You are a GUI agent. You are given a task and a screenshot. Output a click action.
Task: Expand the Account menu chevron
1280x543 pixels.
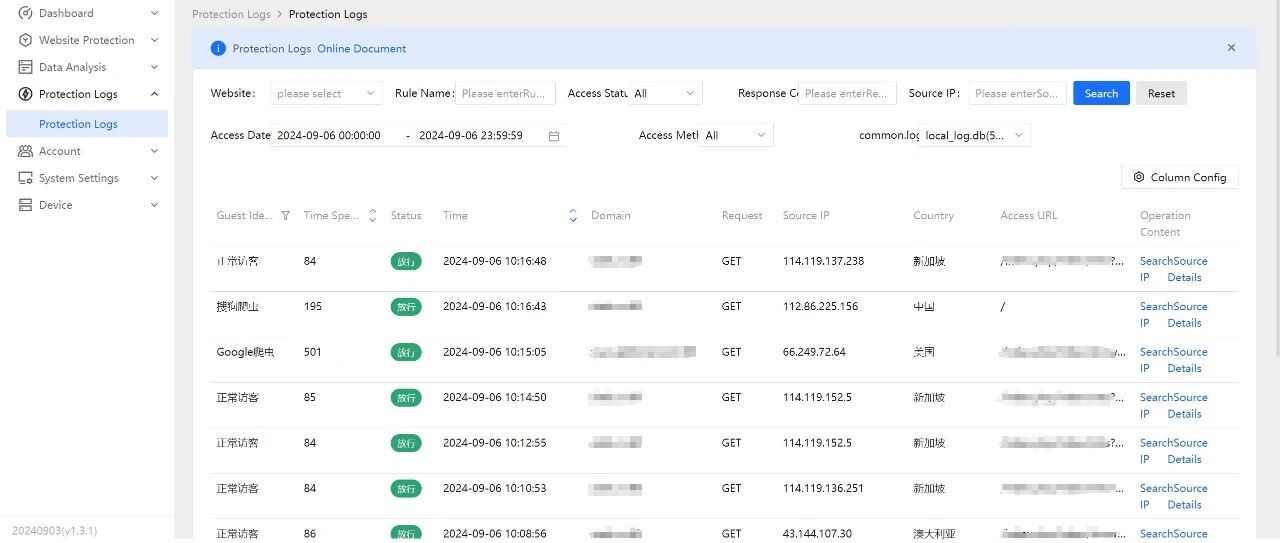tap(154, 151)
